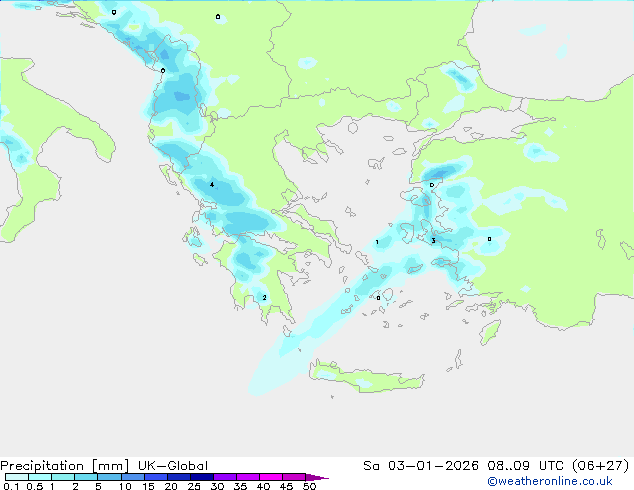Pick the 10–15 mm blue legend swatch
Image resolution: width=634 pixels, height=490 pixels.
pyautogui.click(x=132, y=477)
